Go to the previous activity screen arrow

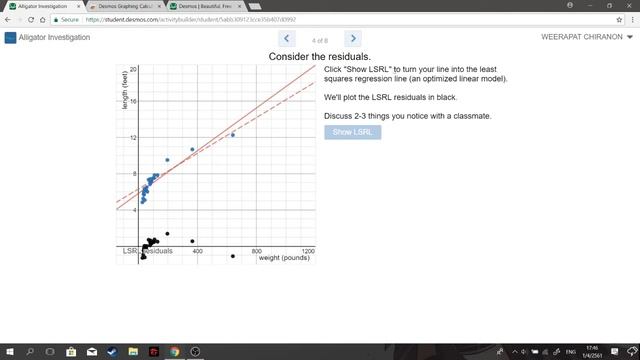287,39
